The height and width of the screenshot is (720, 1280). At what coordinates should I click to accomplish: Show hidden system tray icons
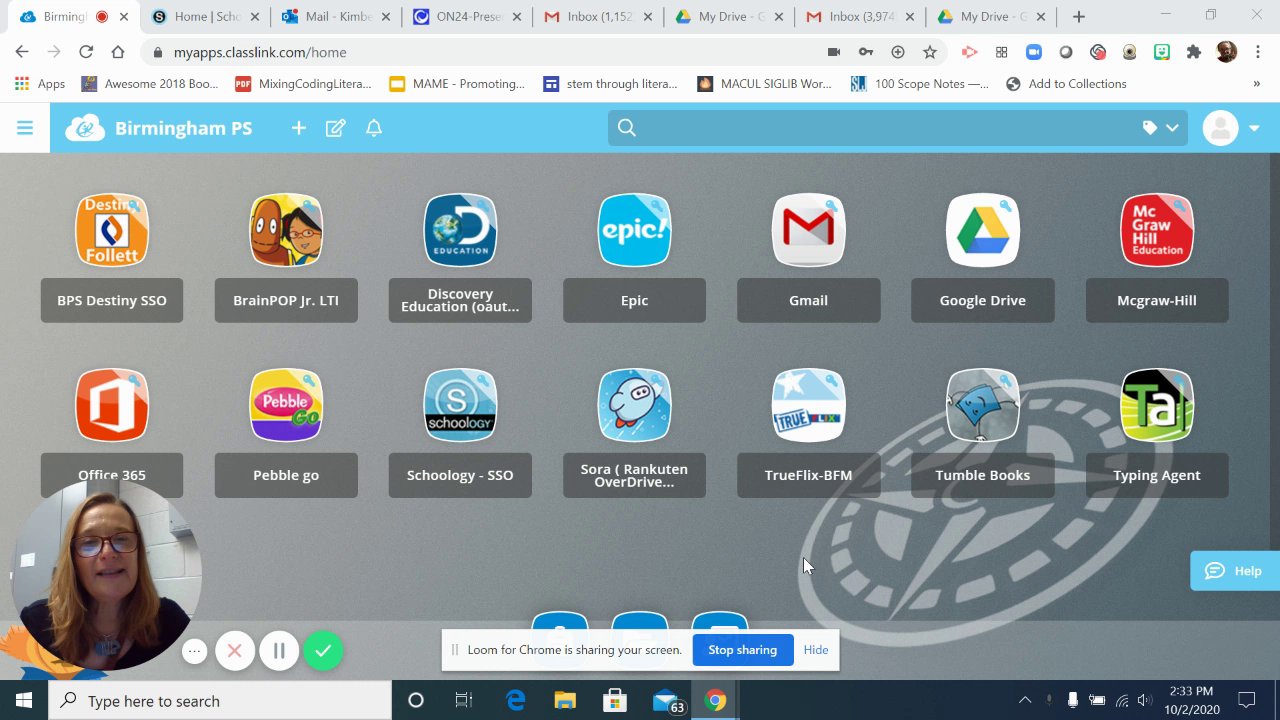click(x=1025, y=701)
